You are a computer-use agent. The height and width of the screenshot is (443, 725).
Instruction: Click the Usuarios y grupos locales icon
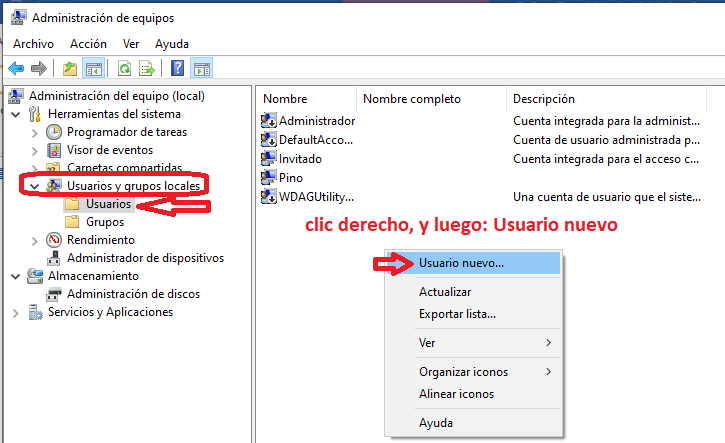point(54,186)
